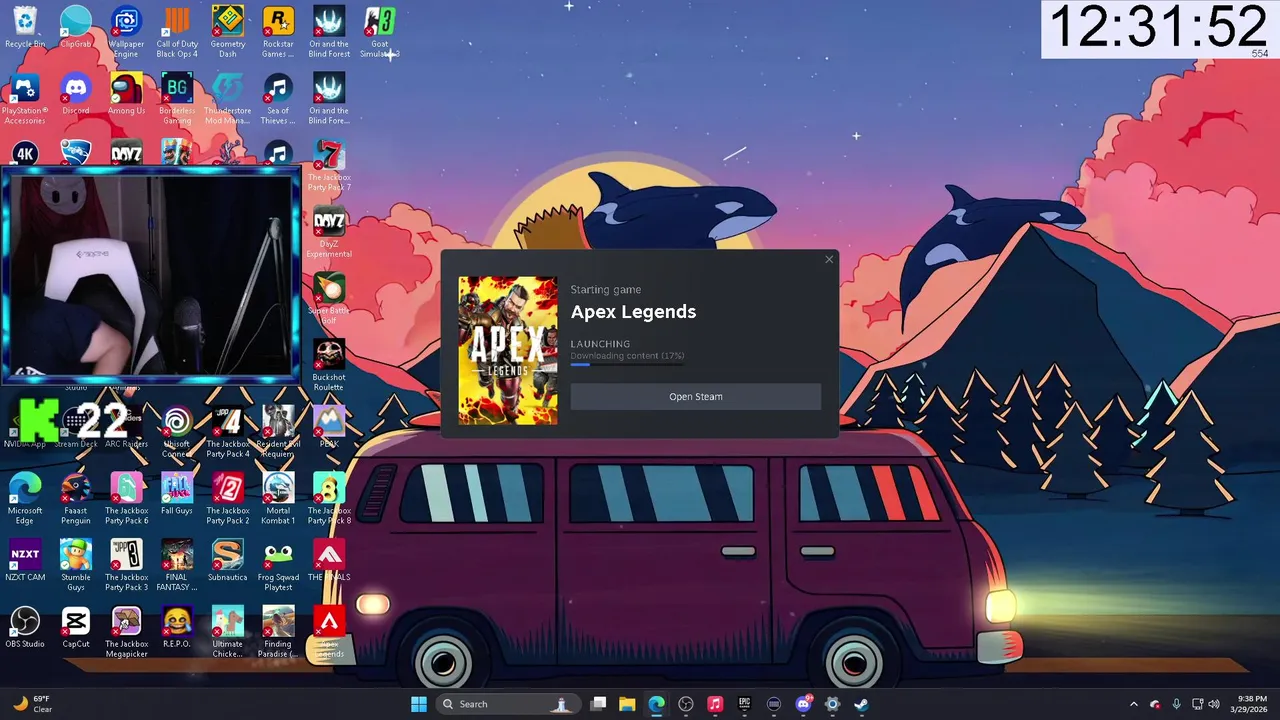Open the Windows Start menu
The image size is (1280, 720).
(419, 704)
